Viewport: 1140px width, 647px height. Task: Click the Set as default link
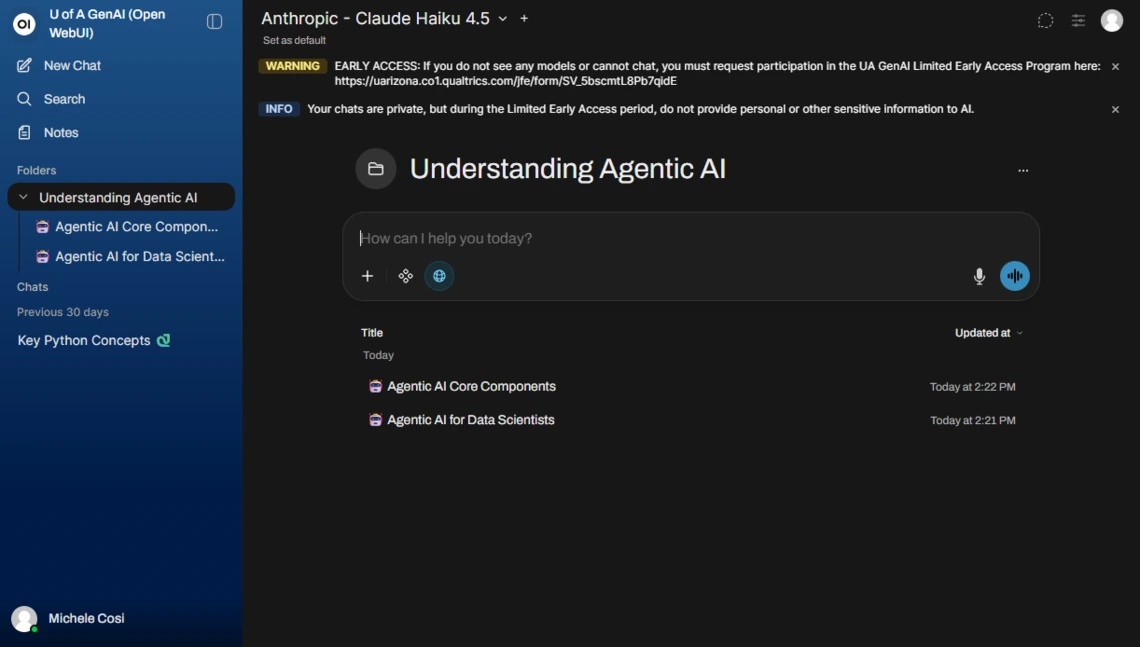pos(294,40)
